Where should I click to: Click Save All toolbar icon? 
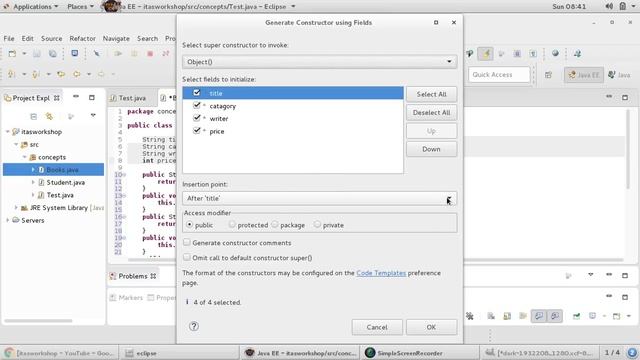[53, 53]
